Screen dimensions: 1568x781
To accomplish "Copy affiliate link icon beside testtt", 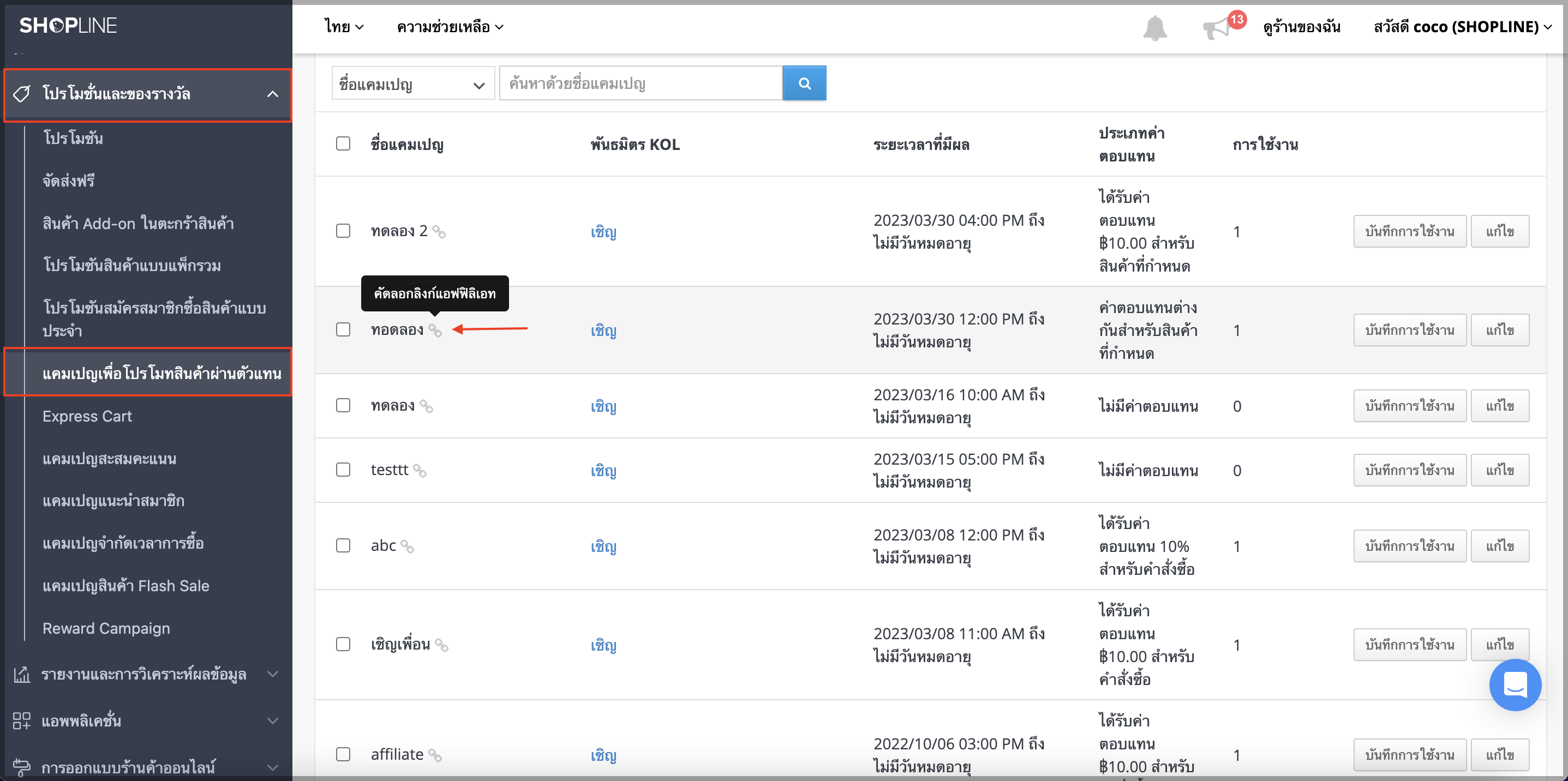I will 420,470.
